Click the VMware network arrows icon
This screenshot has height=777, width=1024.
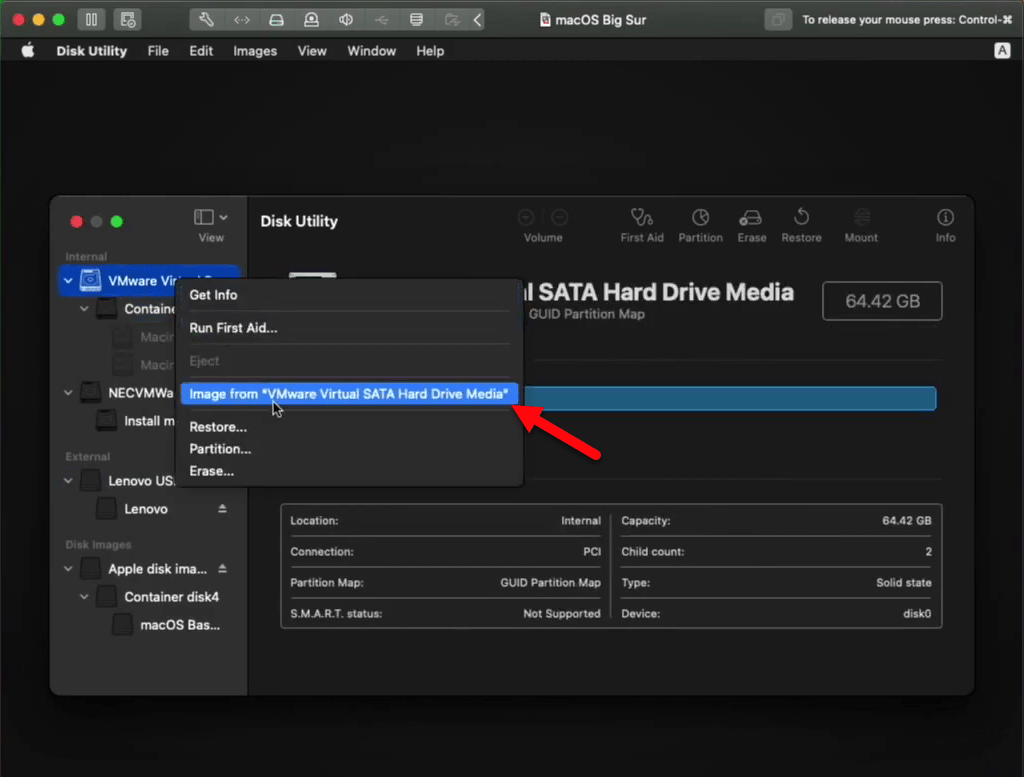tap(242, 20)
